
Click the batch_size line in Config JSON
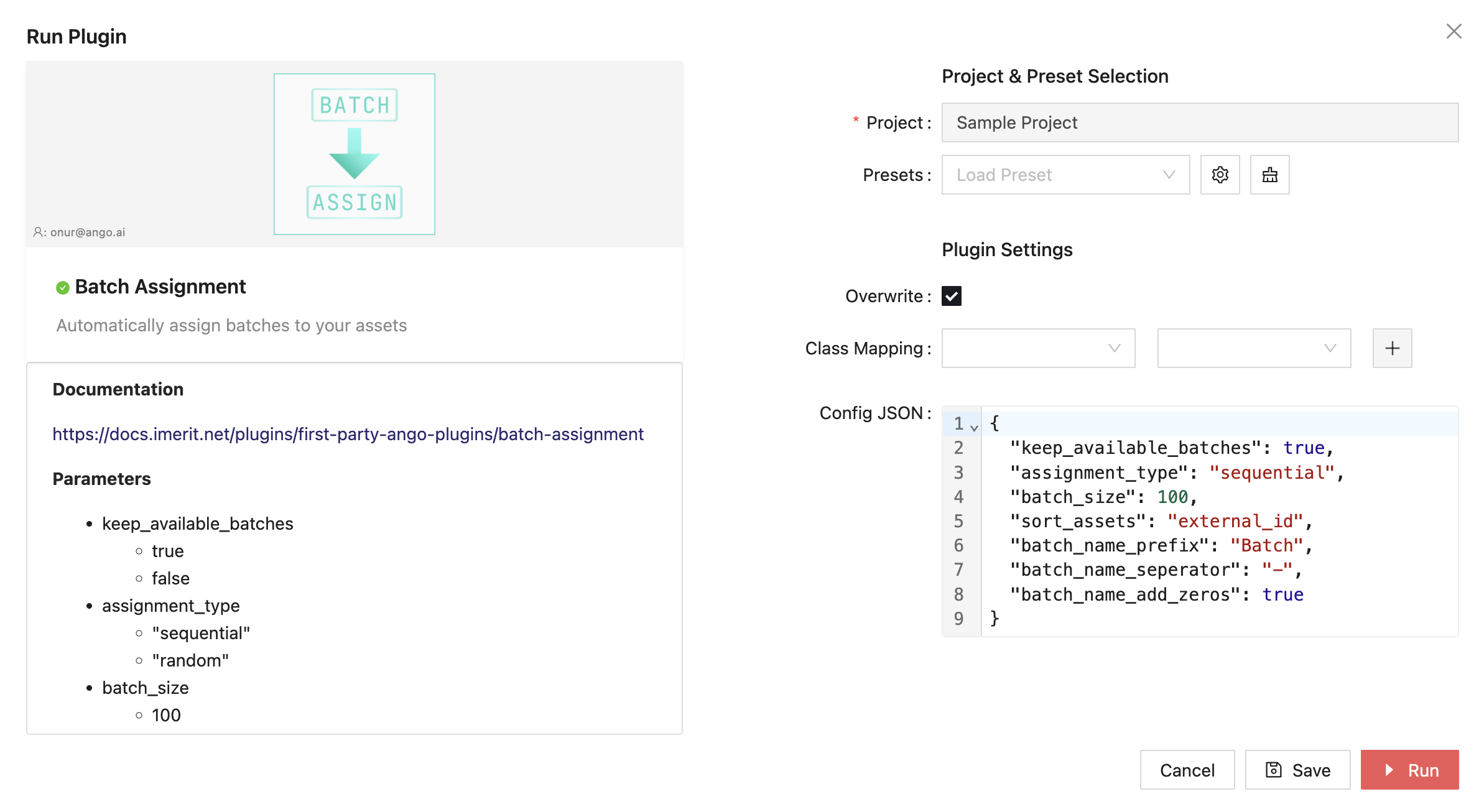(x=1105, y=497)
